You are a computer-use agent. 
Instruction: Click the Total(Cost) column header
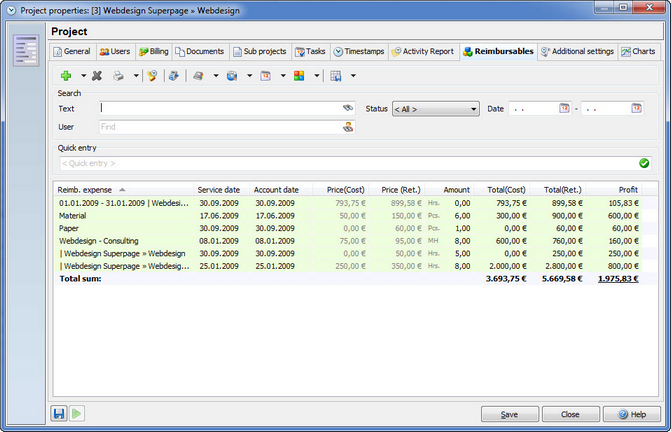(x=501, y=189)
